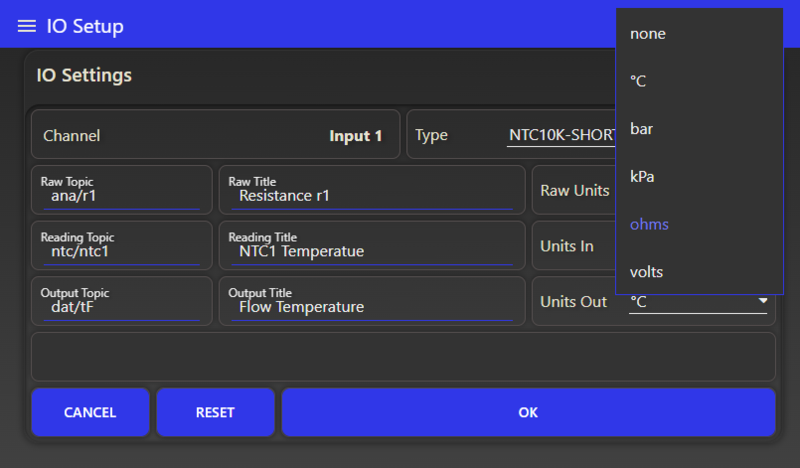
Task: Click the 'Raw Units' label
Action: point(575,190)
